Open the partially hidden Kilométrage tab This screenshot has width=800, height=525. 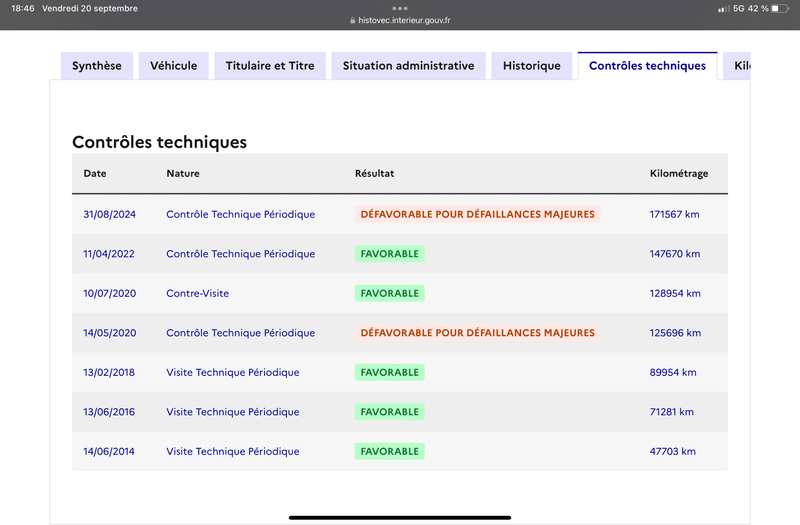pos(737,66)
